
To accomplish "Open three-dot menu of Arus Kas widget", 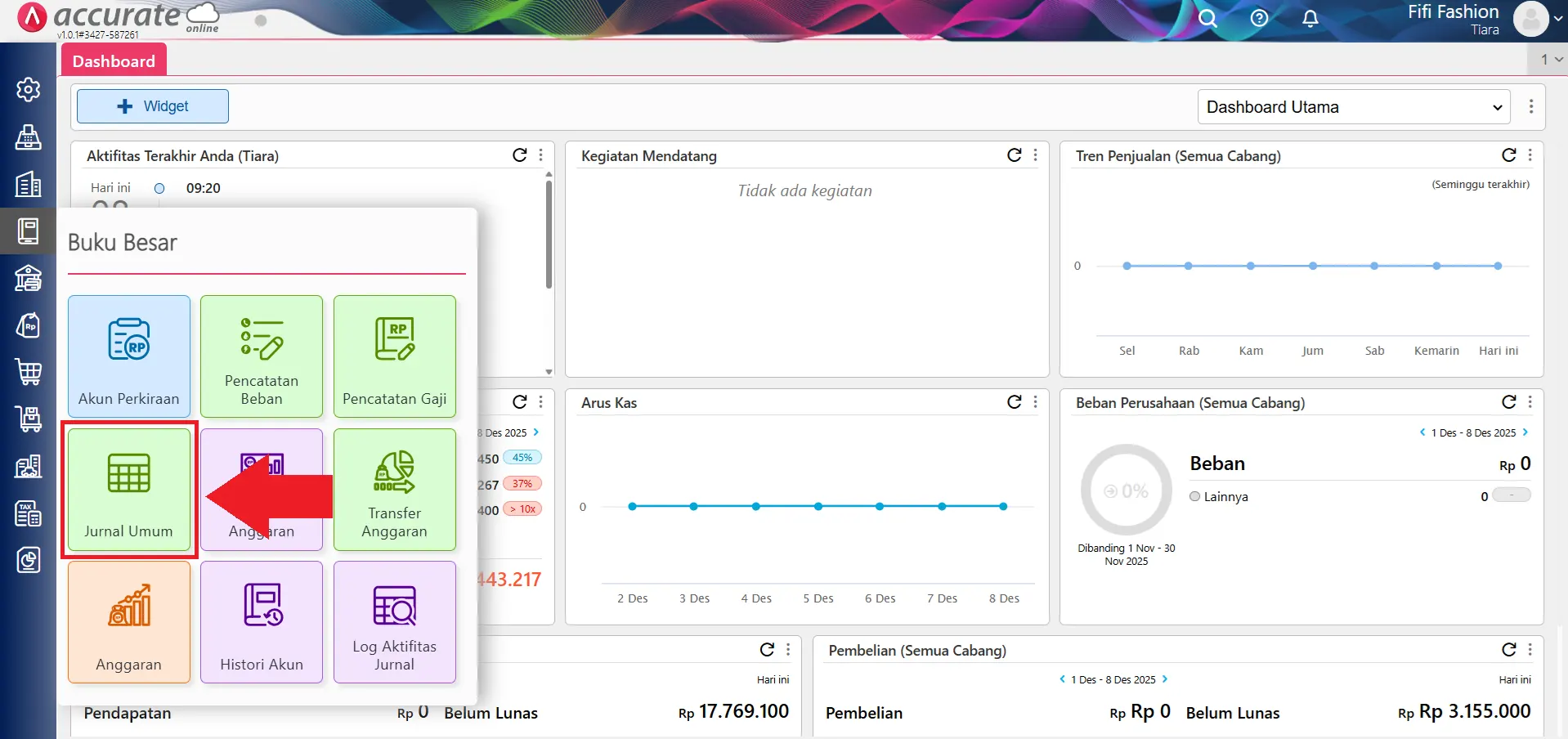I will click(x=1035, y=402).
